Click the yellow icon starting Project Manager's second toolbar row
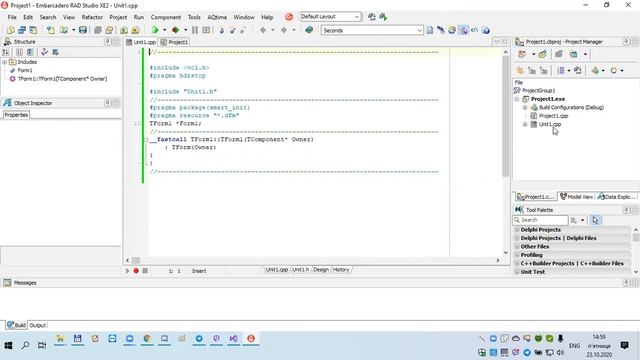This screenshot has height=360, width=640. pos(520,71)
